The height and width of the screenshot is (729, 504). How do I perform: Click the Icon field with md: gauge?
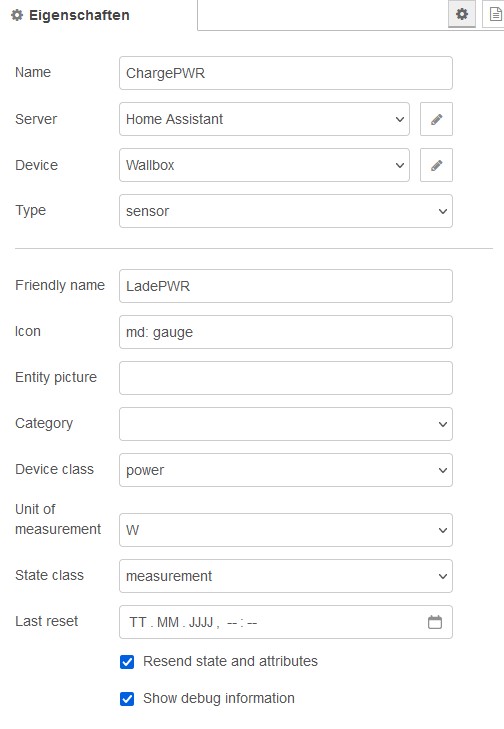[285, 332]
